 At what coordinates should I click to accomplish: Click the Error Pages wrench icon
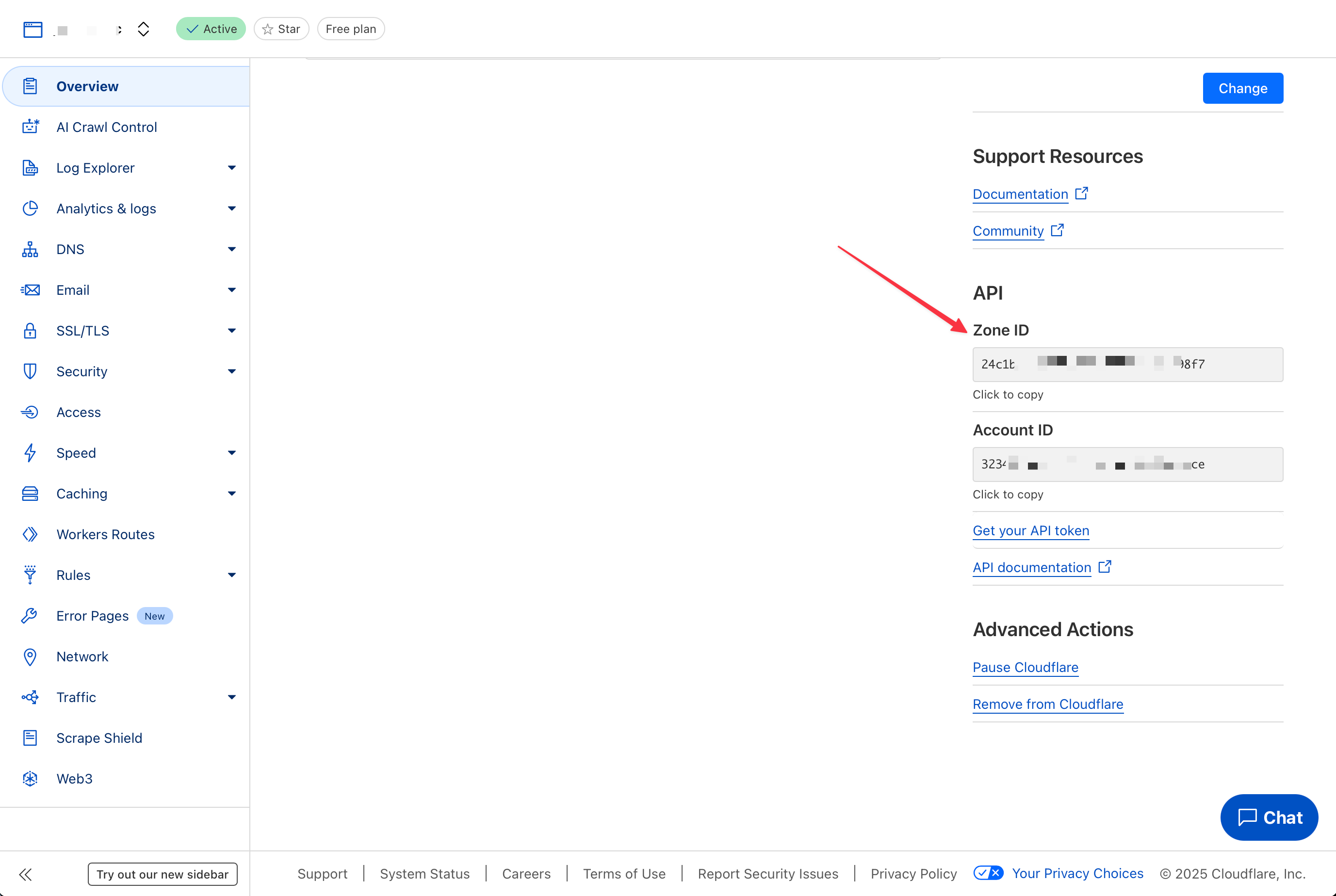coord(30,615)
